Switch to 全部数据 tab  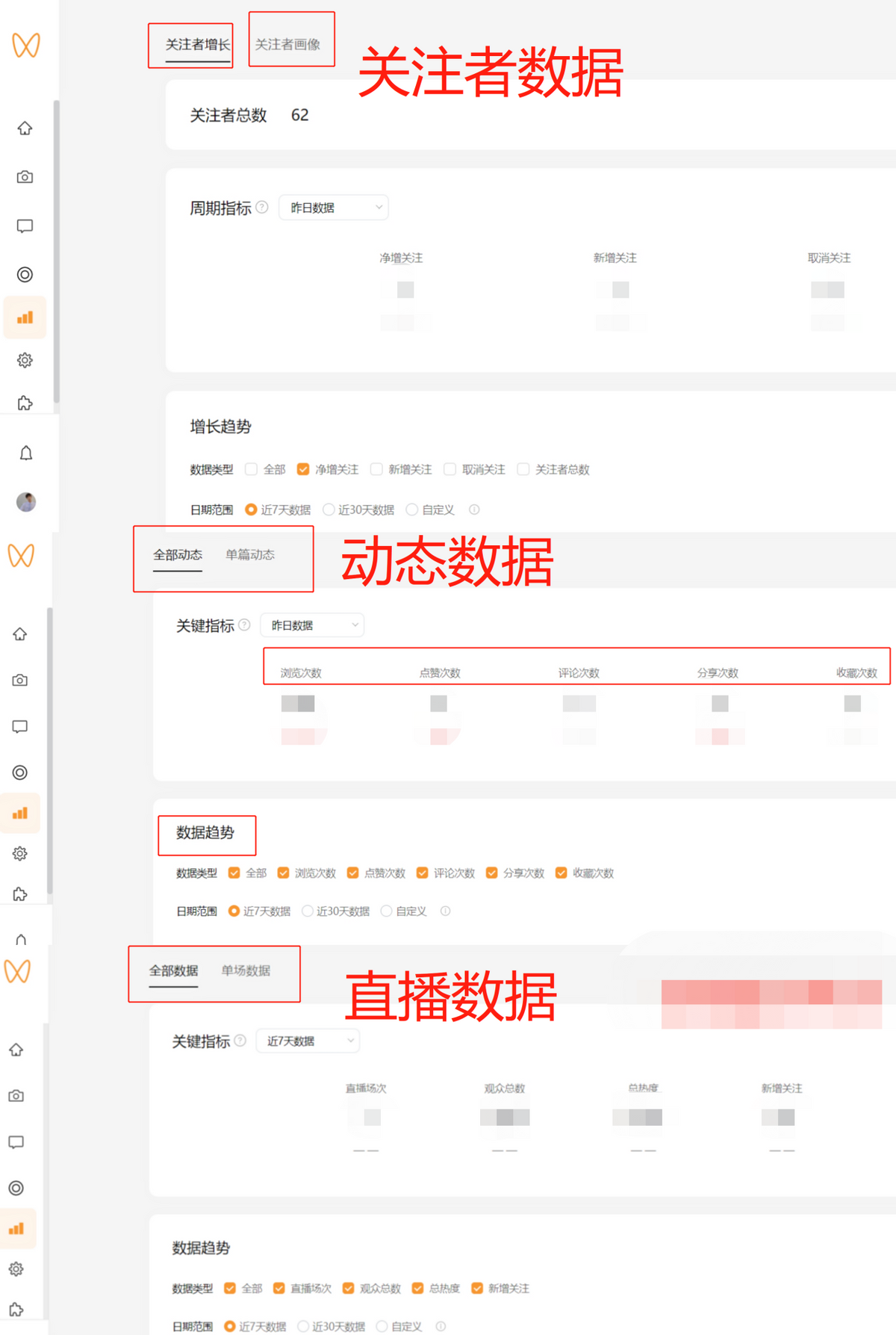[173, 970]
